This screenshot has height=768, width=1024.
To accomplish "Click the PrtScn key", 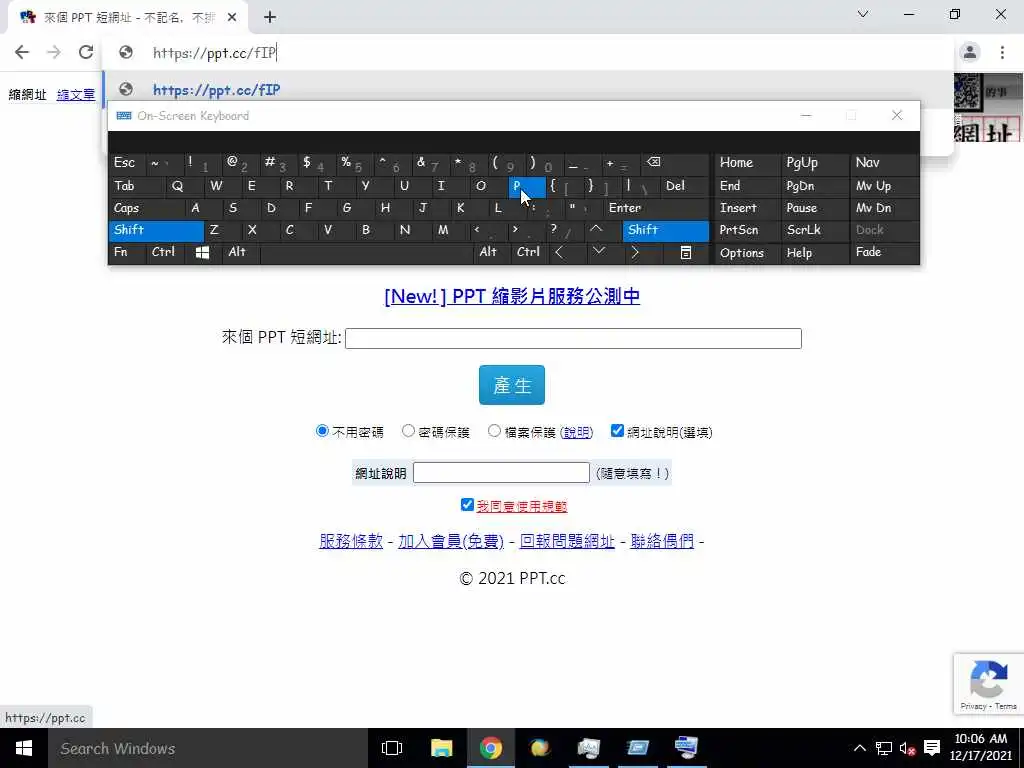I will [747, 230].
